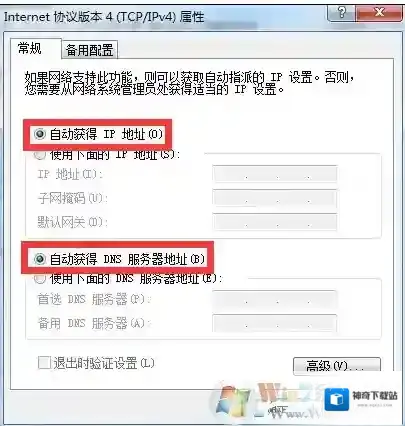Select 使用下面的 IP 地址 radio button

(40, 154)
